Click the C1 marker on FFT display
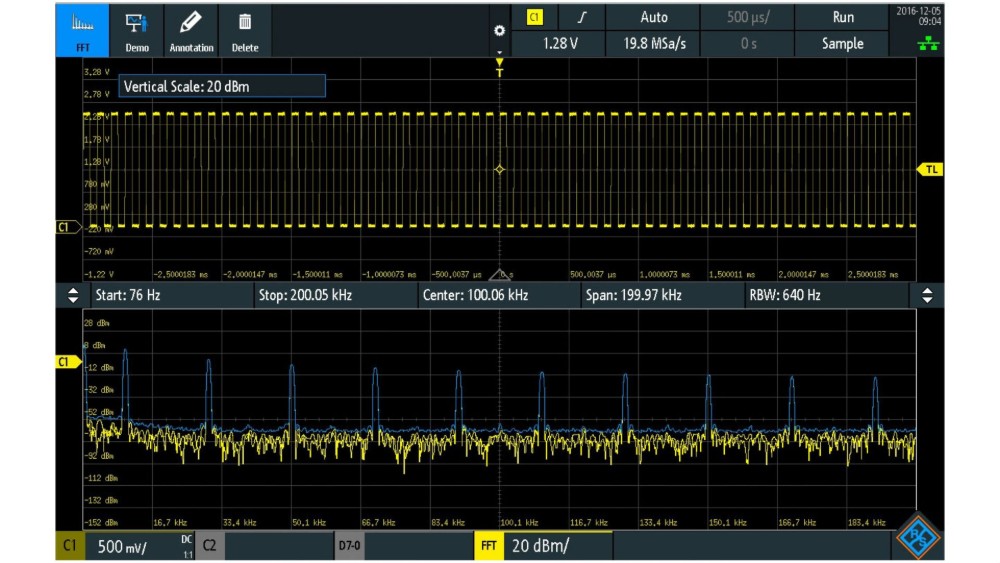Screen dimensions: 1000x563 [x=68, y=362]
